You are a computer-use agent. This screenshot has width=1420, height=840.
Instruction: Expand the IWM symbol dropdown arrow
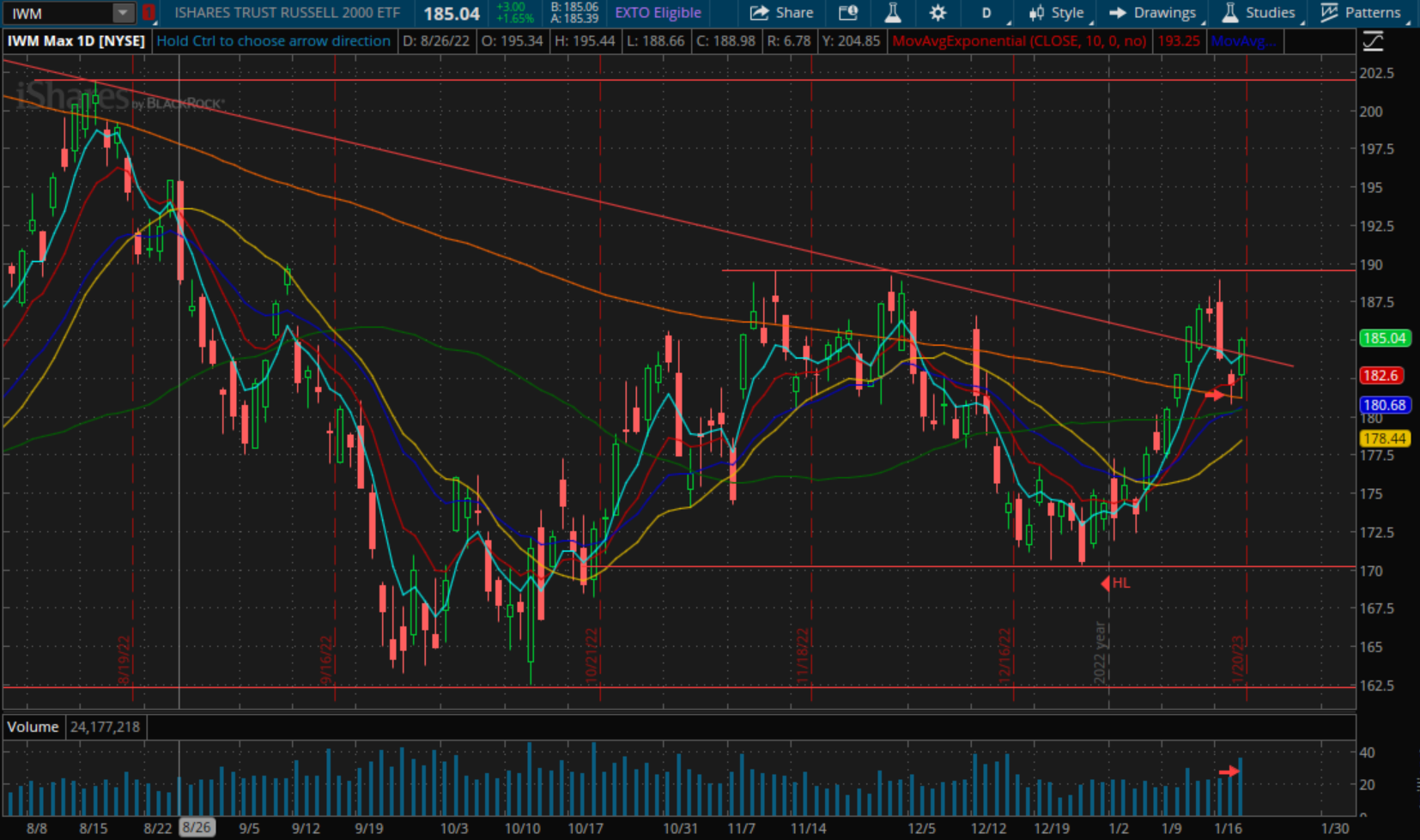(x=123, y=13)
